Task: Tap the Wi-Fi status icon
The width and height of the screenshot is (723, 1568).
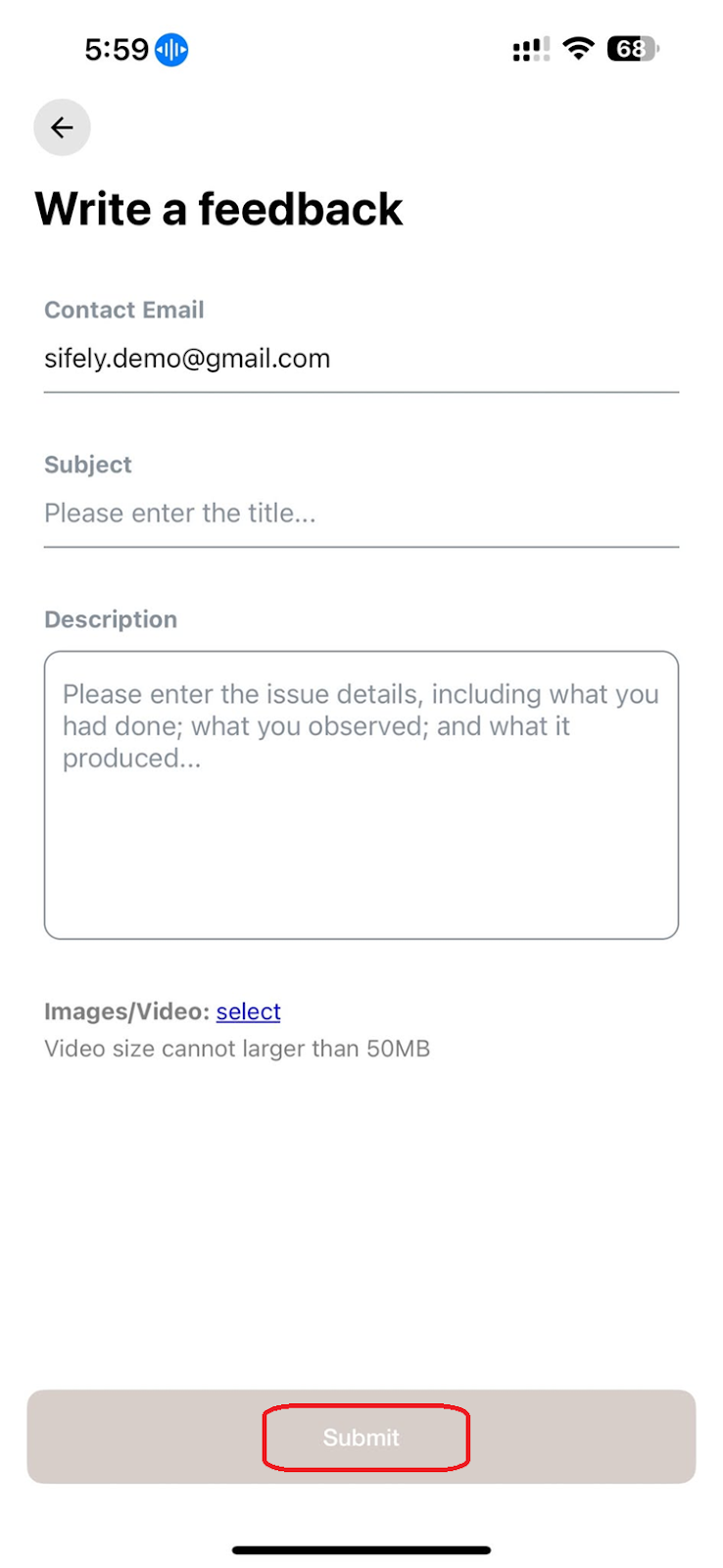Action: click(x=579, y=48)
